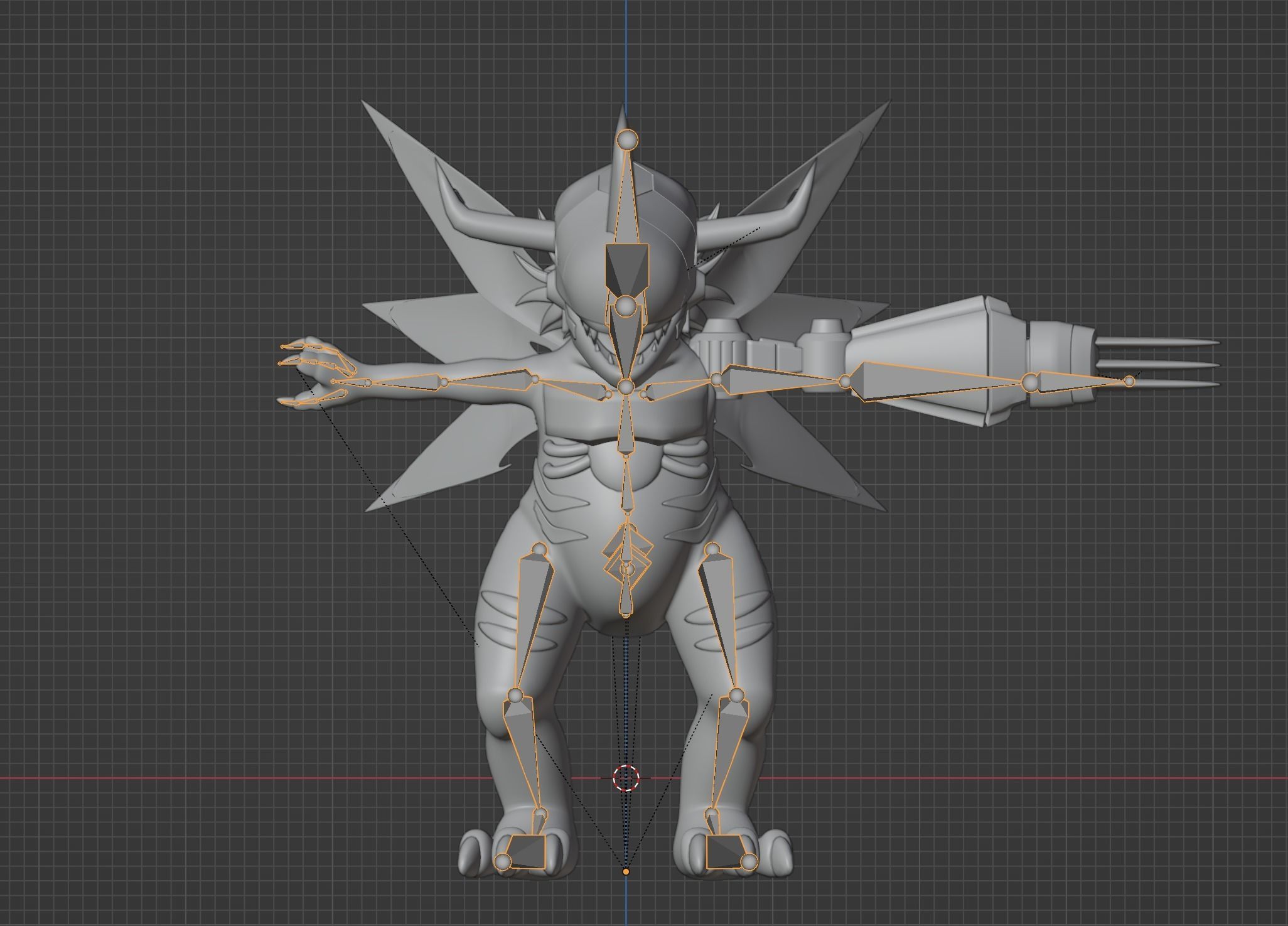Select the chest bone below the shoulder junction
Viewport: 1288px width, 926px height.
tap(626, 425)
